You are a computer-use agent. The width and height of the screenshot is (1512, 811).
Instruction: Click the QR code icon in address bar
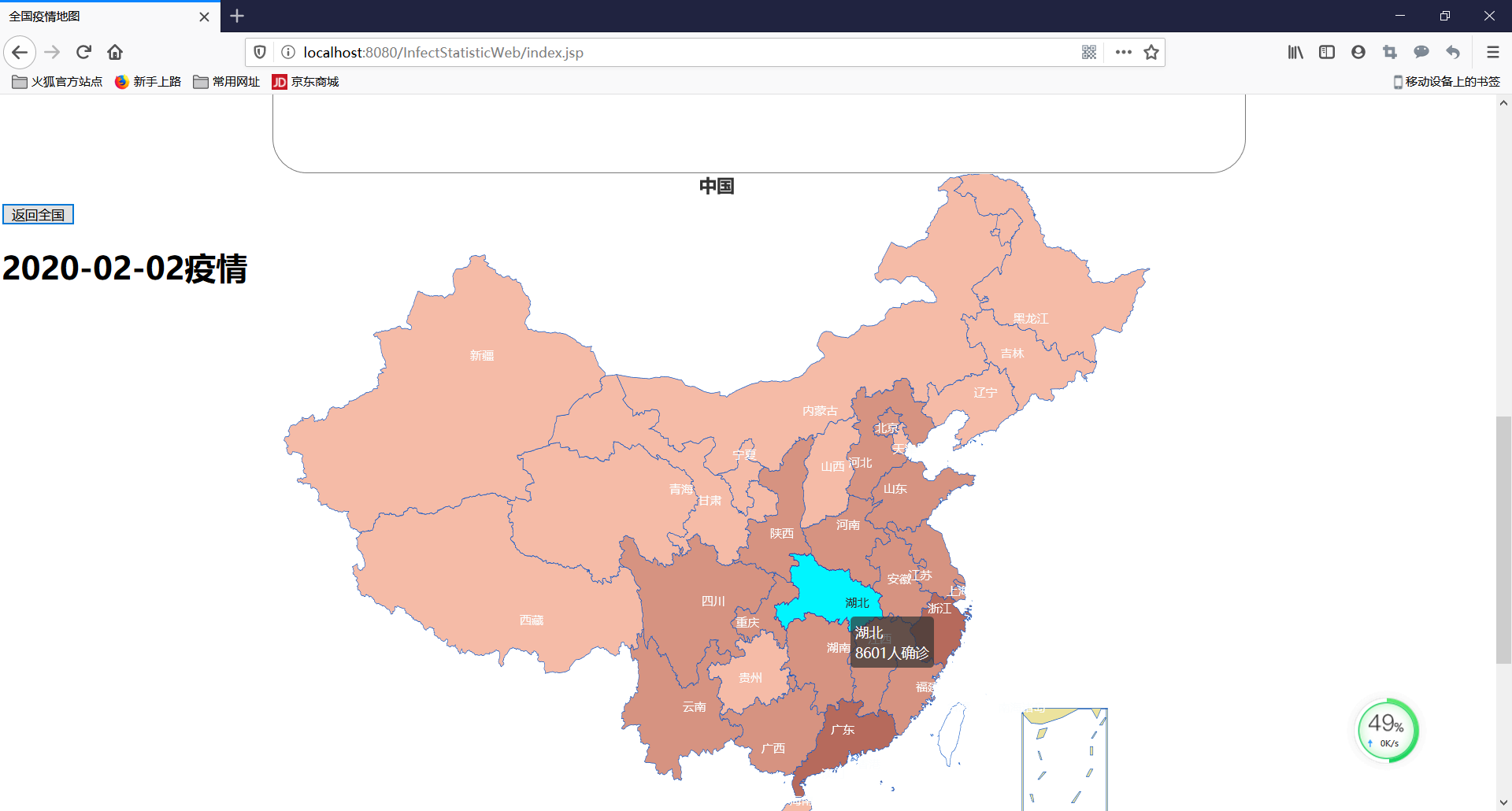coord(1089,52)
